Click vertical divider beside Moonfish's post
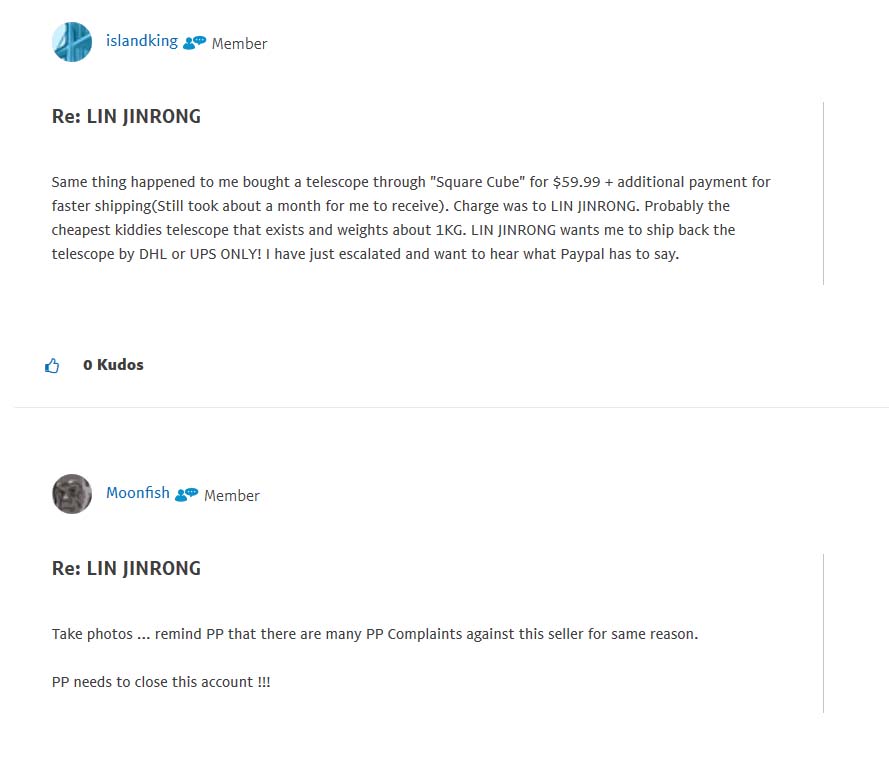Screen dimensions: 889x759 [823, 633]
